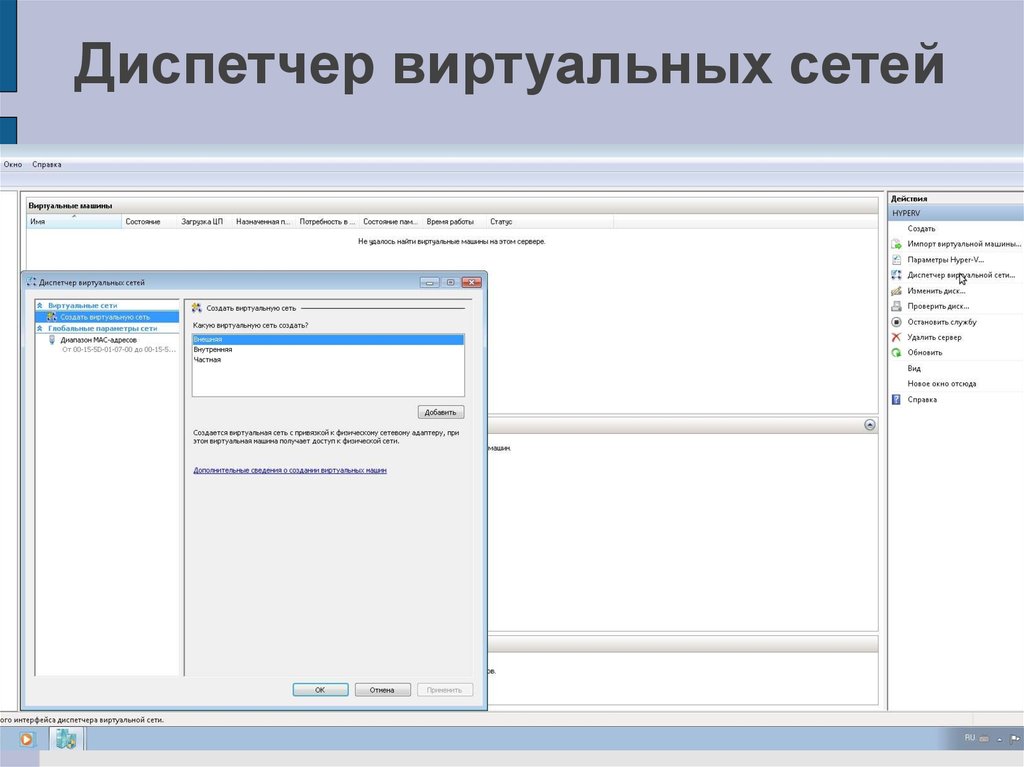Click the Action Center flag icon in the tray
1024x767 pixels.
[1016, 739]
